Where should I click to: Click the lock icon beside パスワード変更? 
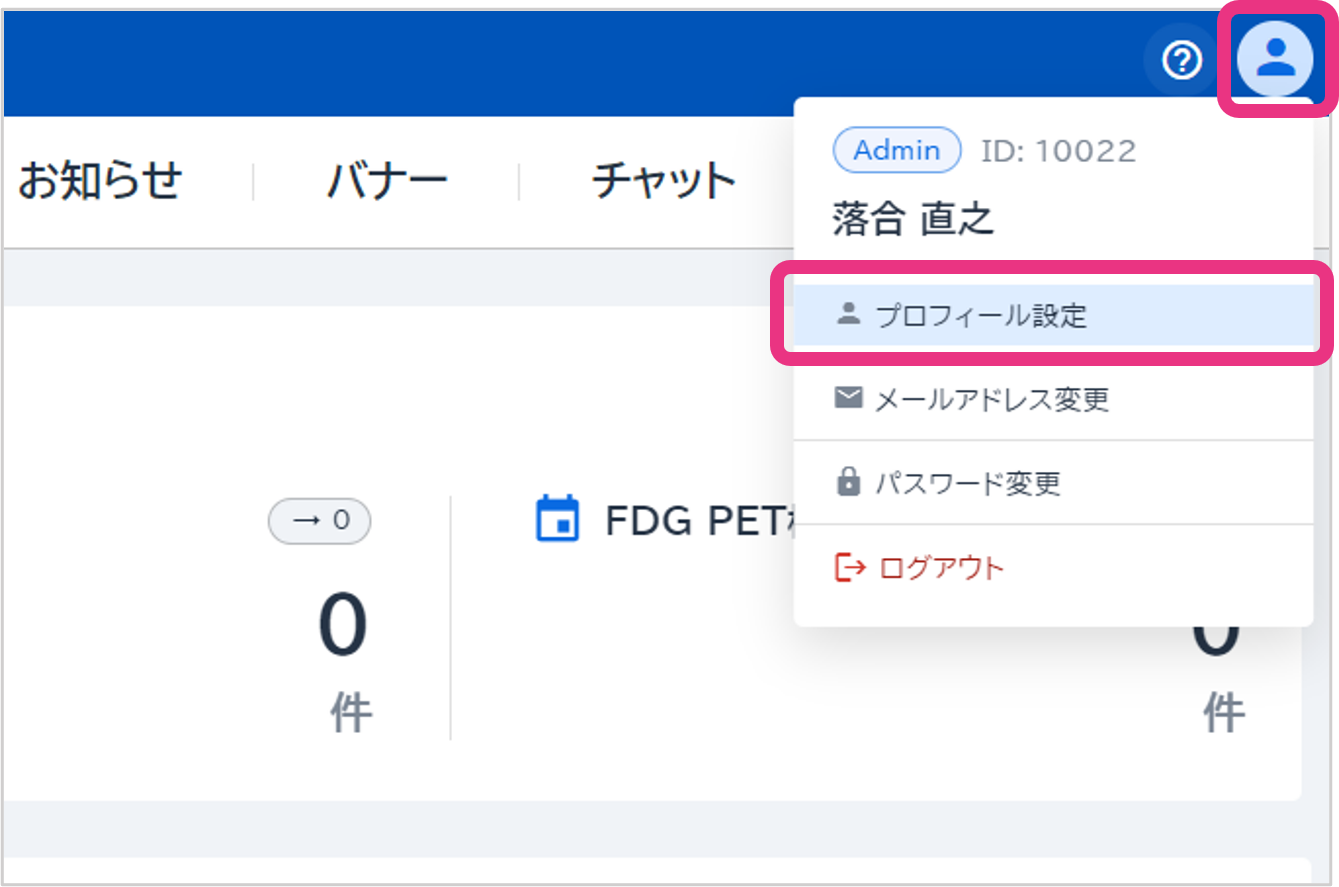[x=848, y=483]
